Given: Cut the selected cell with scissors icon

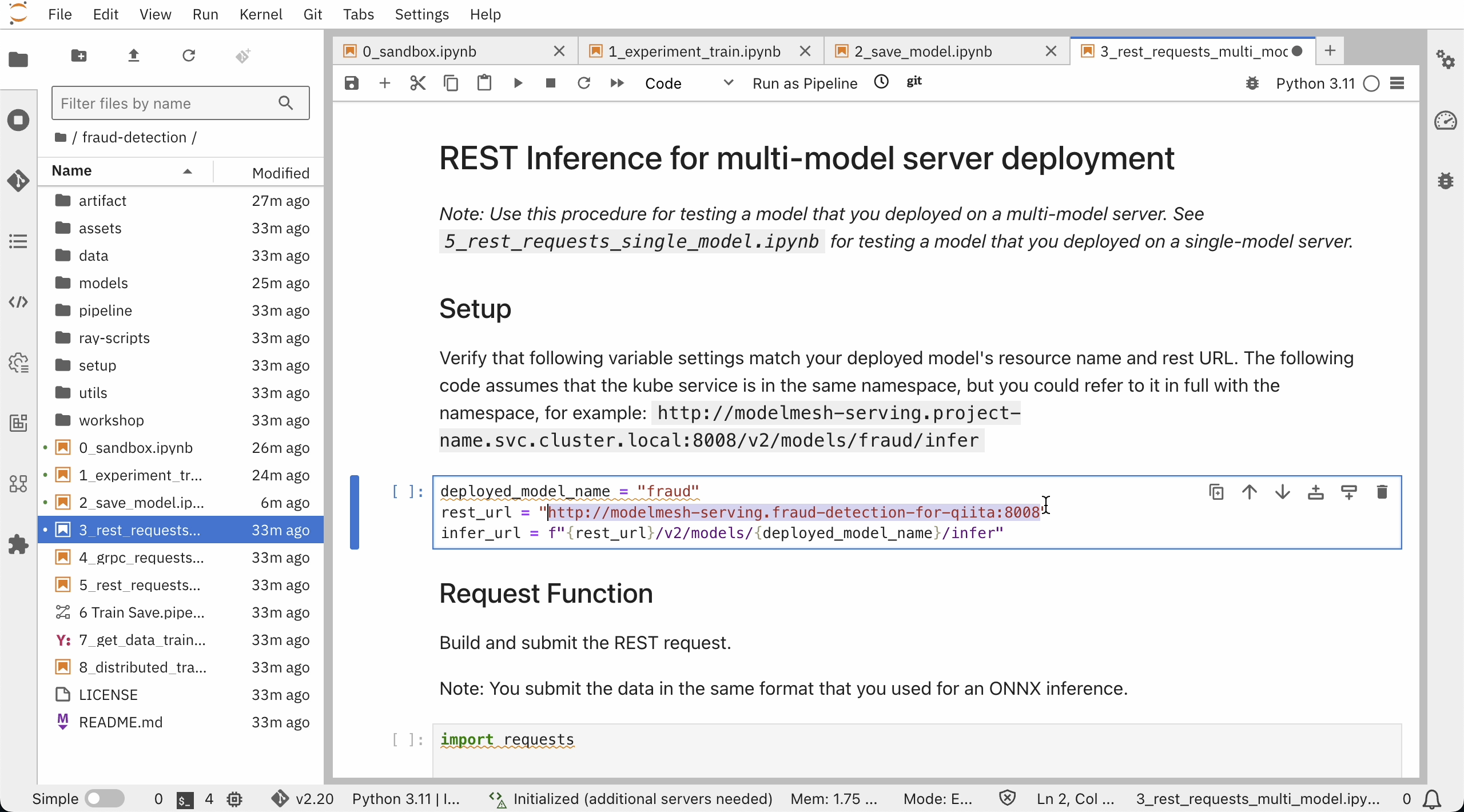Looking at the screenshot, I should pyautogui.click(x=417, y=83).
